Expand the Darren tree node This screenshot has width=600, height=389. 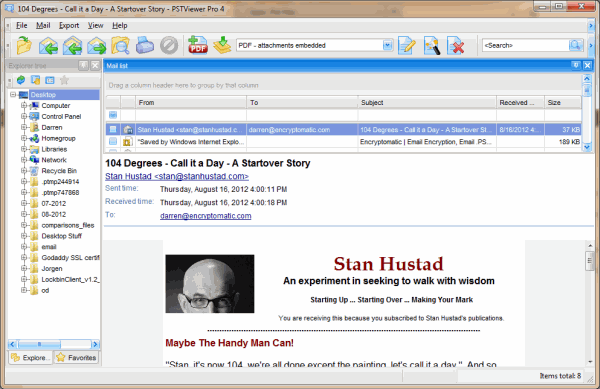point(24,127)
